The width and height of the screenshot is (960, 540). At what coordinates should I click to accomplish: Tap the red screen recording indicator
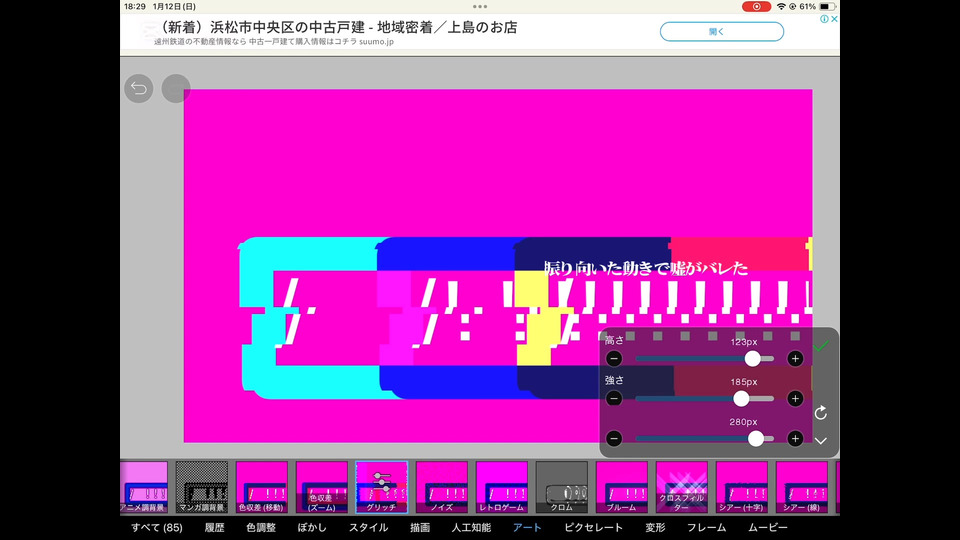pyautogui.click(x=756, y=6)
